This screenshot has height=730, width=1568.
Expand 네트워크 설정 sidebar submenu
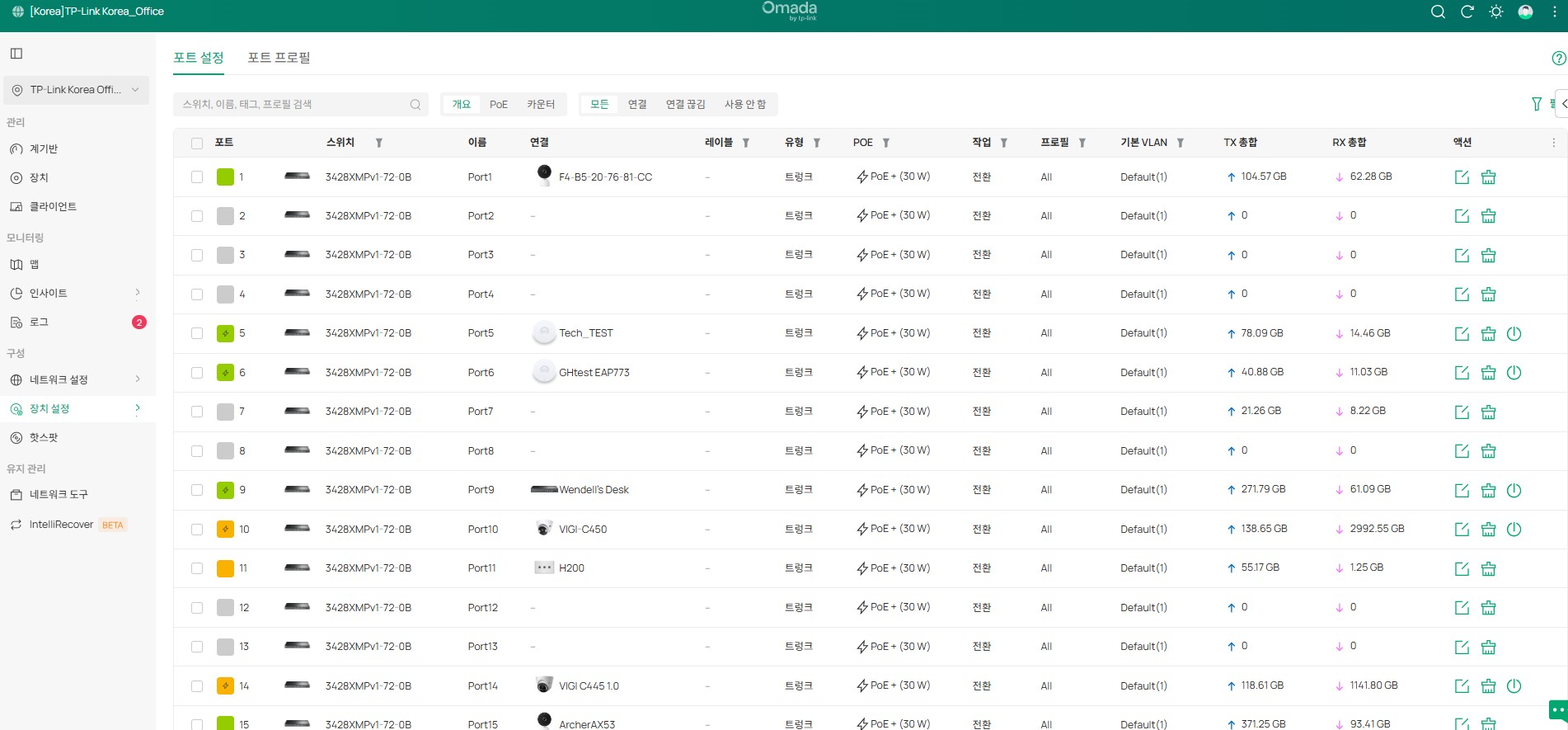point(138,379)
